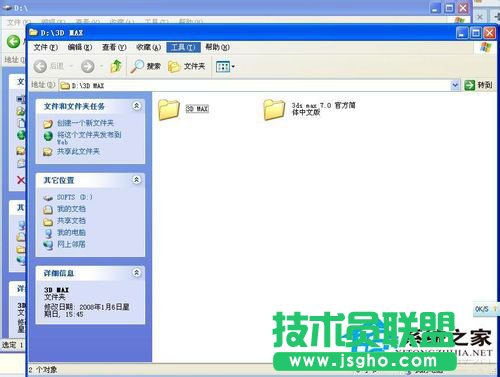Screen dimensions: 500x377
Task: Open the Search (搜索) pane
Action: (x=145, y=66)
